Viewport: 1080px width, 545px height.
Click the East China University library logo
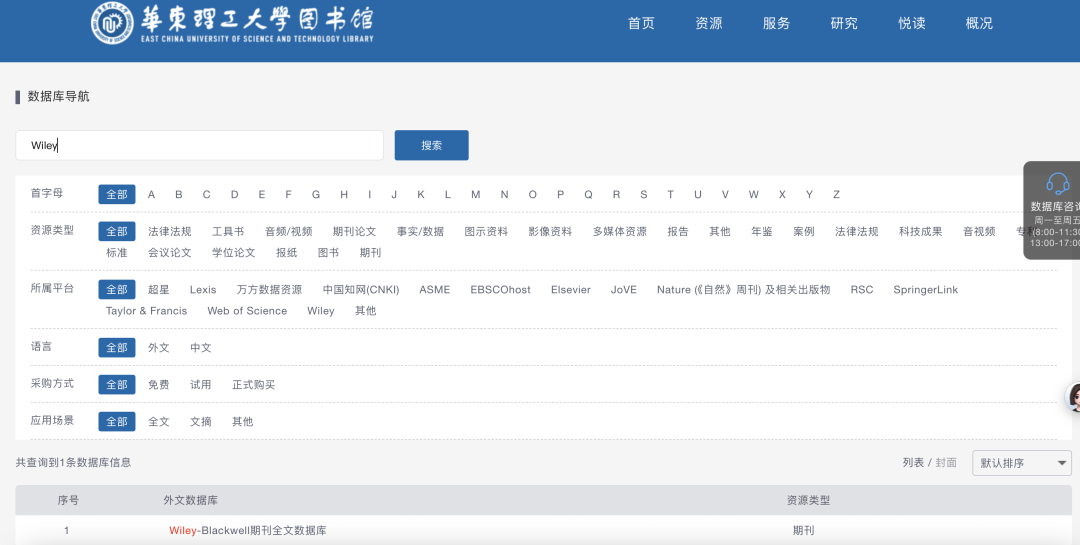(x=232, y=24)
